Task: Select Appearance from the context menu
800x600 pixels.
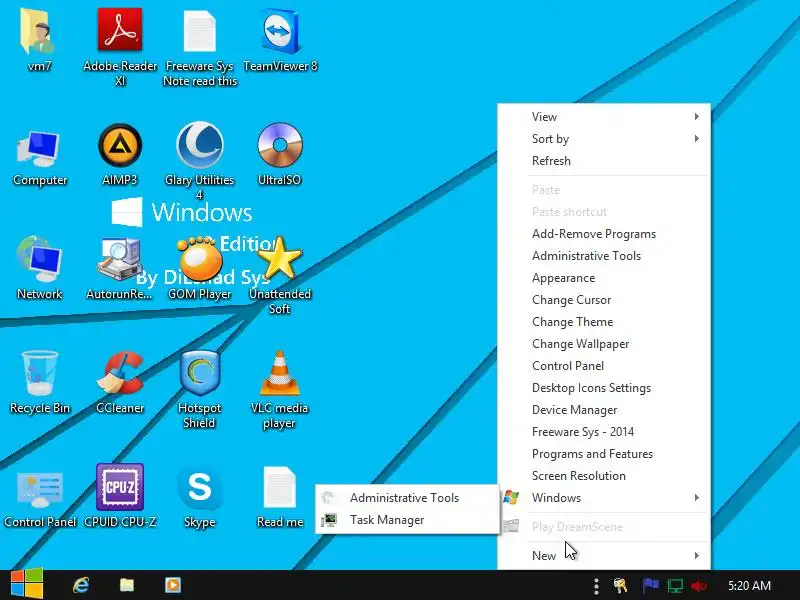Action: click(604, 278)
